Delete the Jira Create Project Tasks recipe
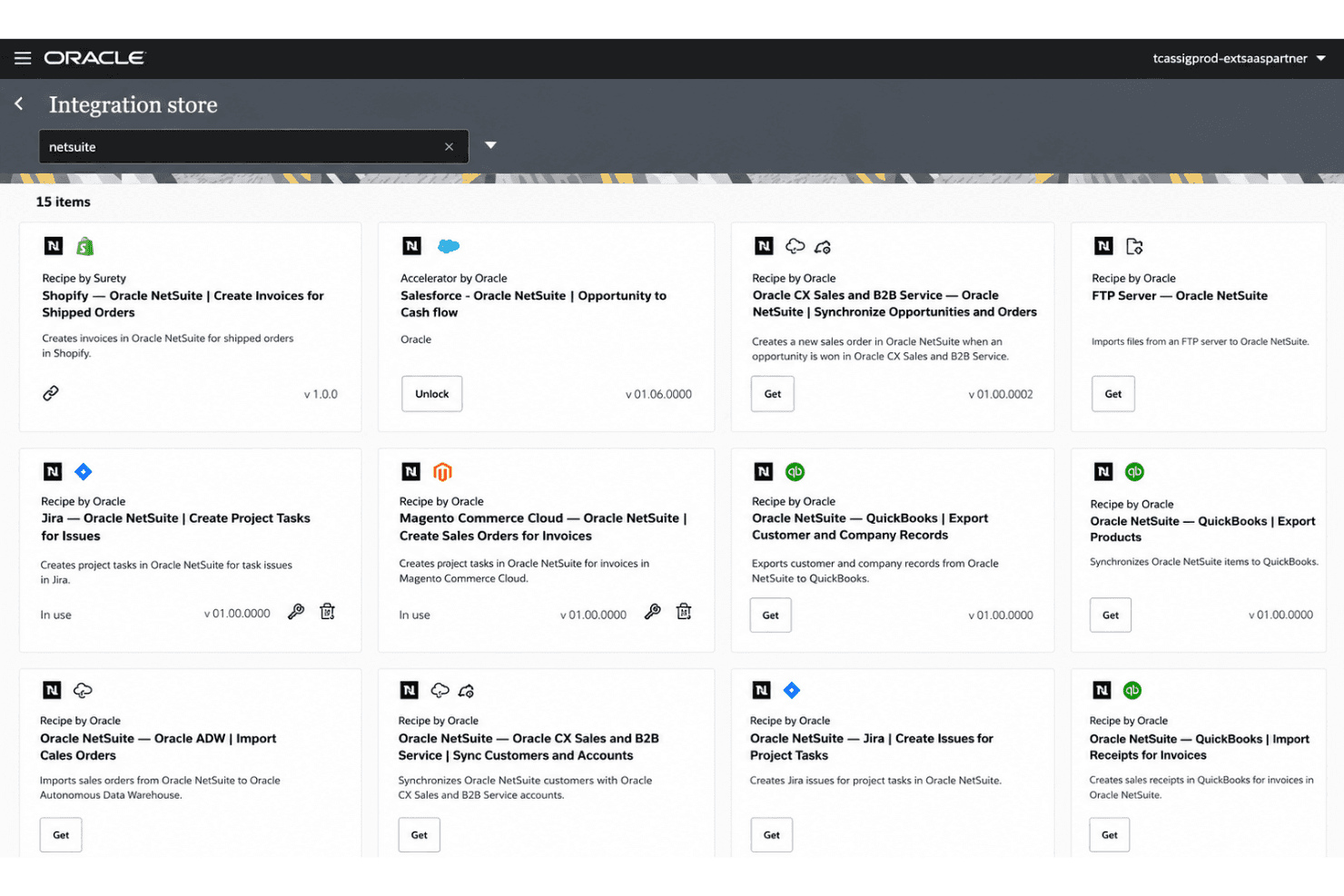Screen dimensions: 1344x896 [x=328, y=612]
